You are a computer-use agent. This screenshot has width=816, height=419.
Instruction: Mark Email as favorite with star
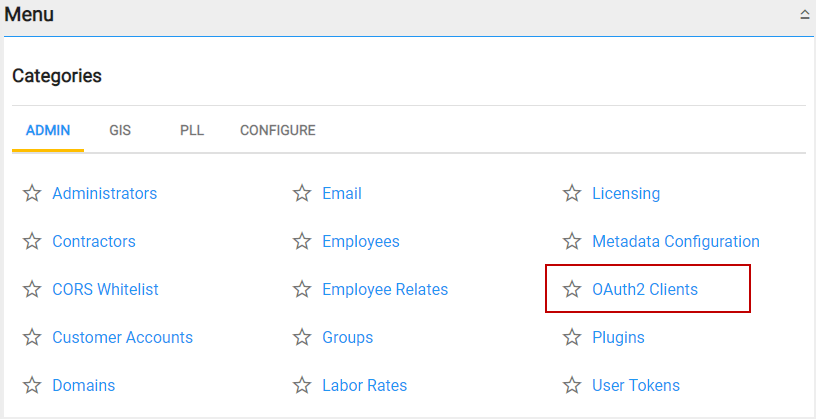pyautogui.click(x=302, y=193)
